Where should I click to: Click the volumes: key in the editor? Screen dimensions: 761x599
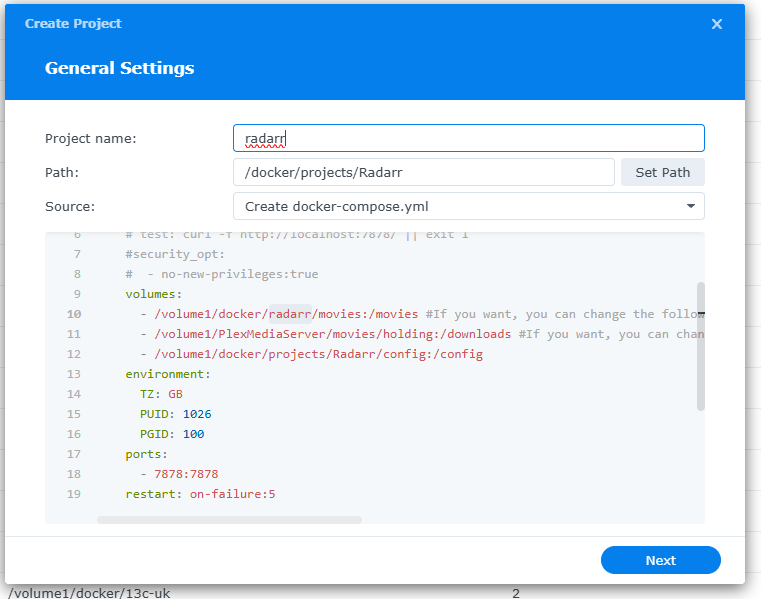point(153,294)
